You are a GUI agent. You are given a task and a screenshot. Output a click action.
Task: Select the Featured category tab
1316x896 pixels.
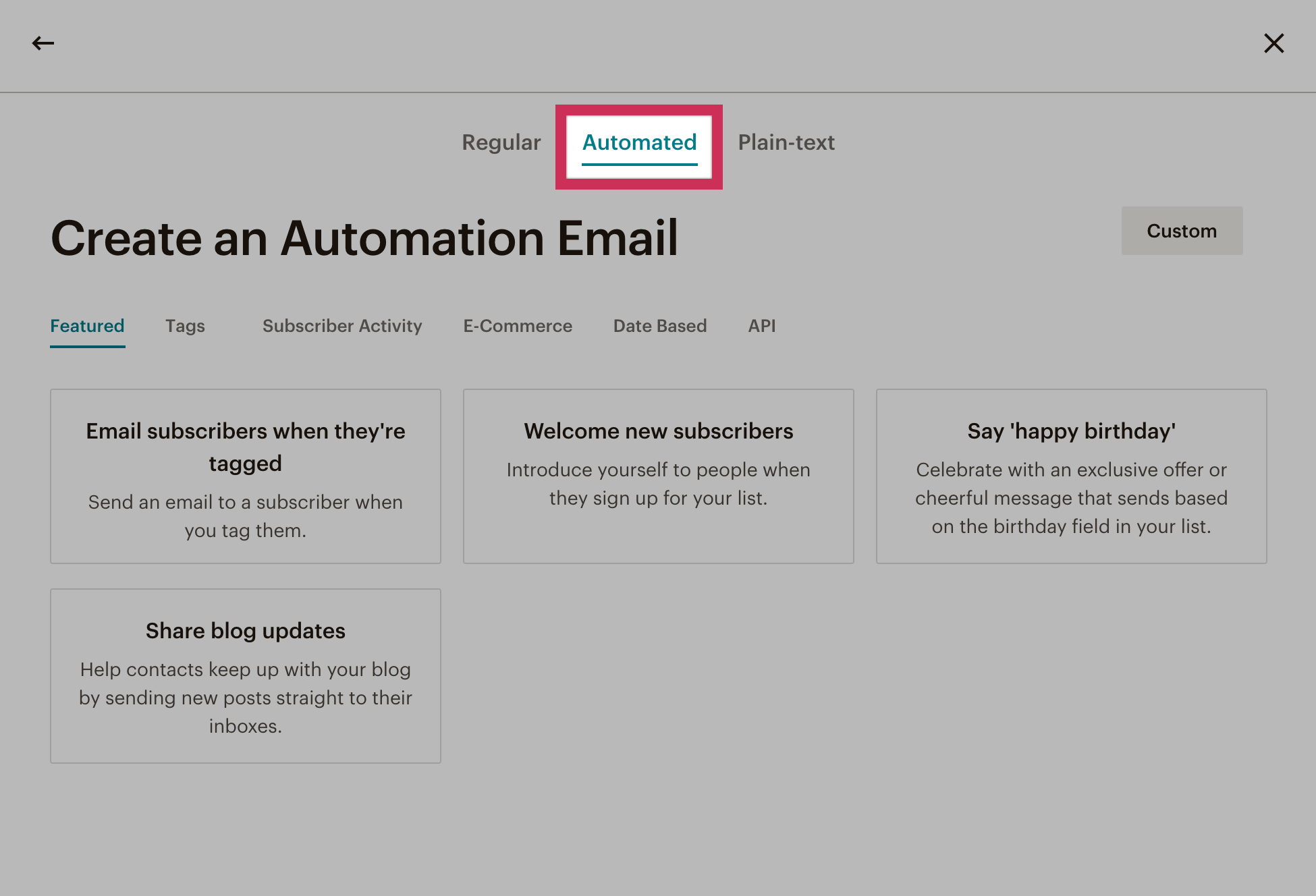click(87, 327)
